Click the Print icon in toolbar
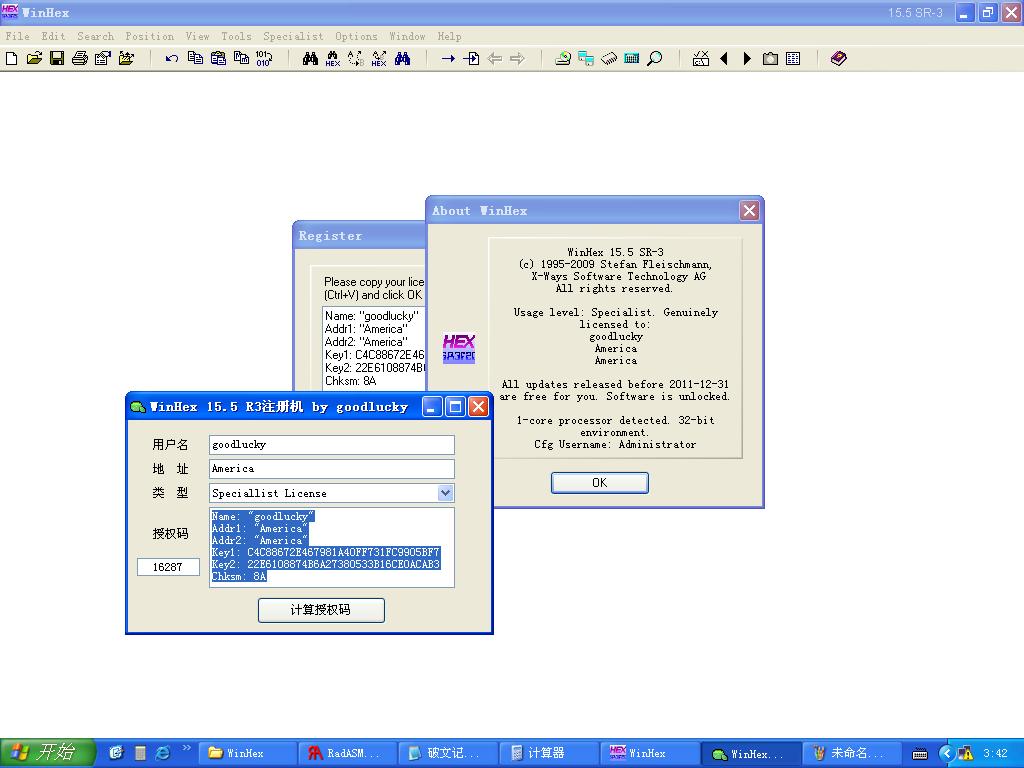The height and width of the screenshot is (768, 1024). (80, 59)
